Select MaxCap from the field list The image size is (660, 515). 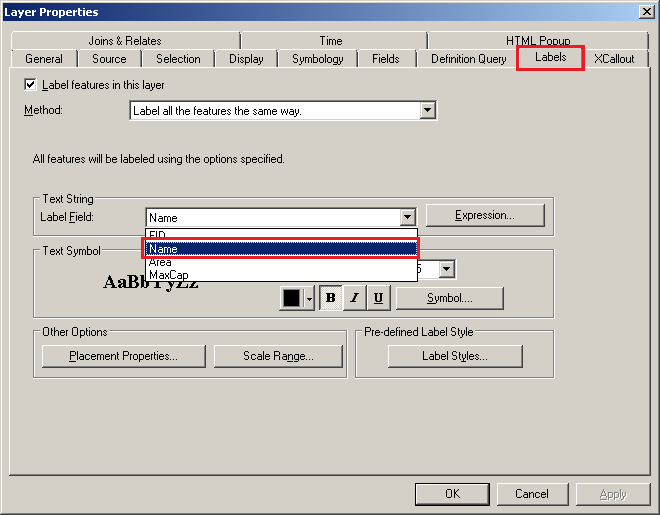pyautogui.click(x=168, y=275)
